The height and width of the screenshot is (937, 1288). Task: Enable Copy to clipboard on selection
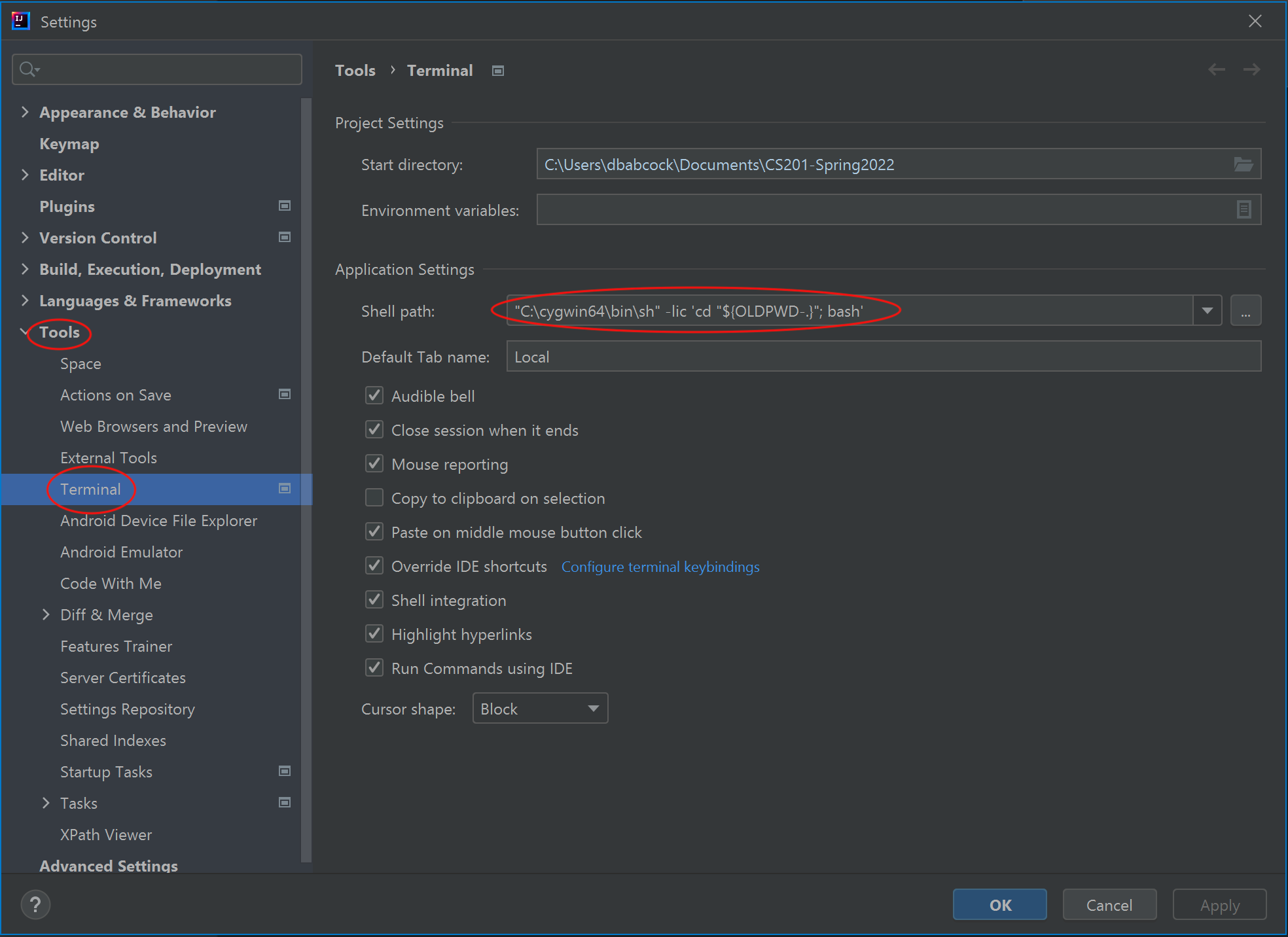[x=374, y=497]
